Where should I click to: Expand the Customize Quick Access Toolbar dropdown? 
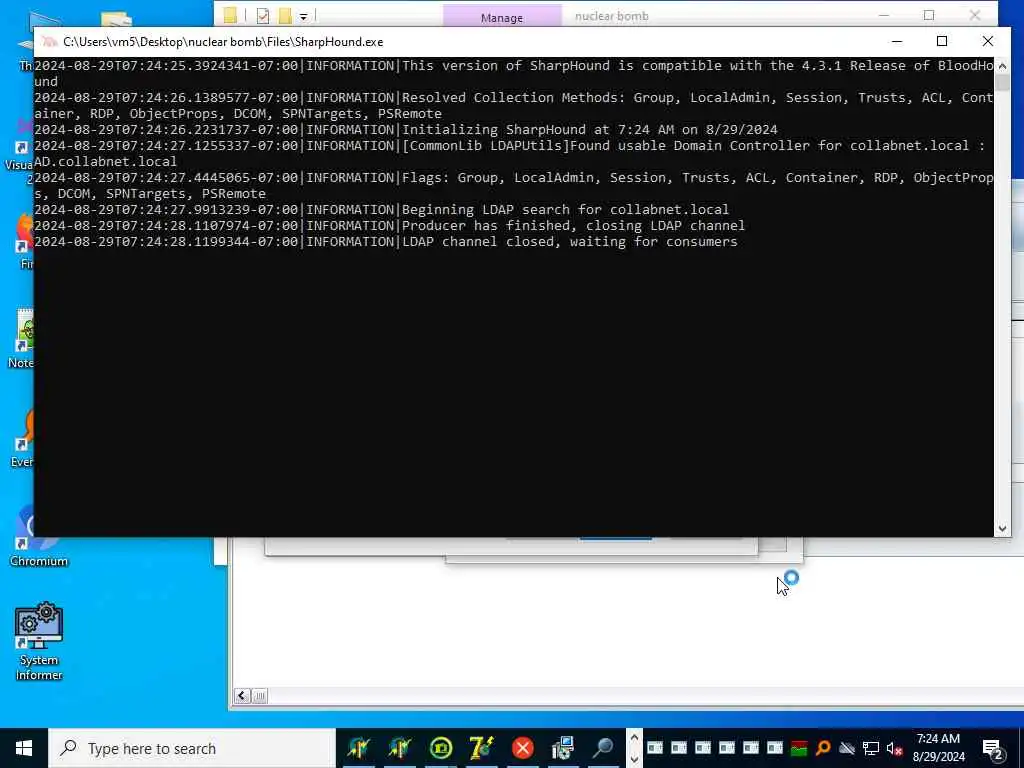303,16
